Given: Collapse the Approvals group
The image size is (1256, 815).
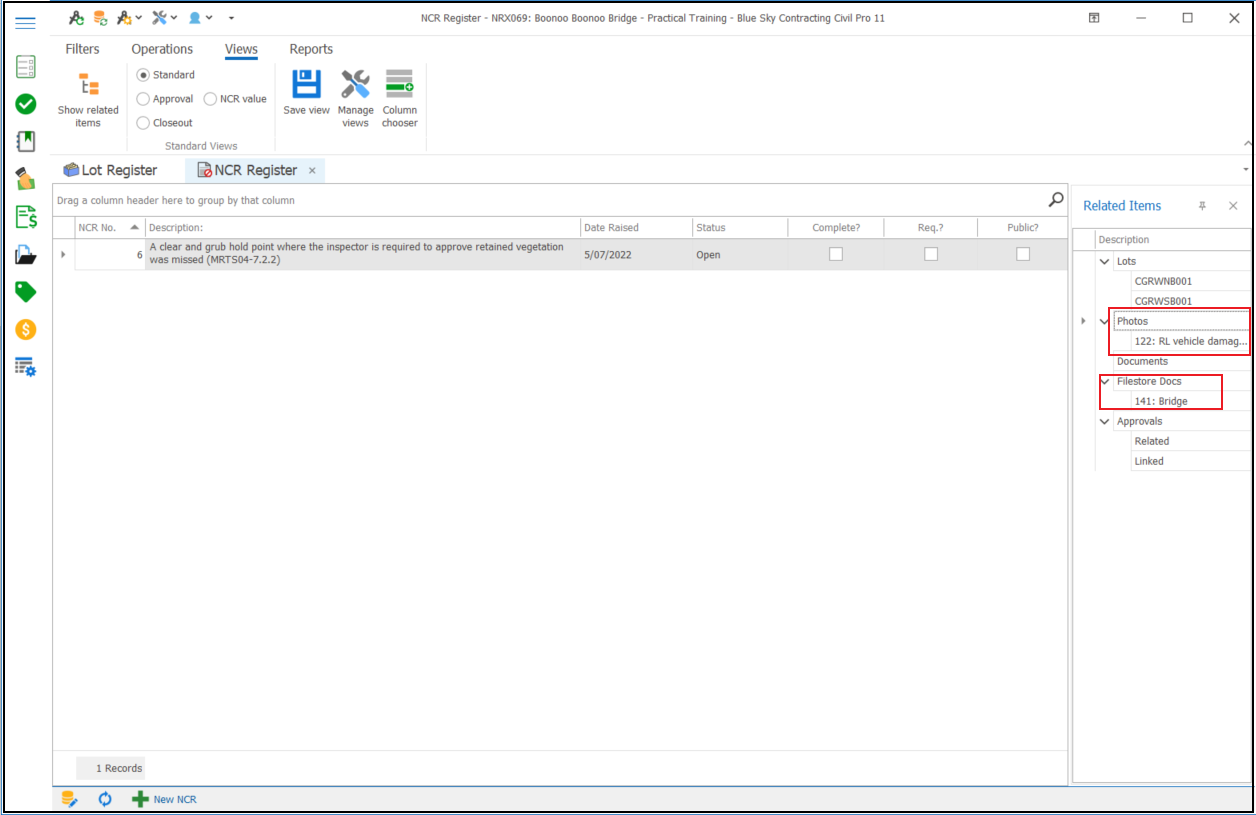Looking at the screenshot, I should pos(1105,422).
